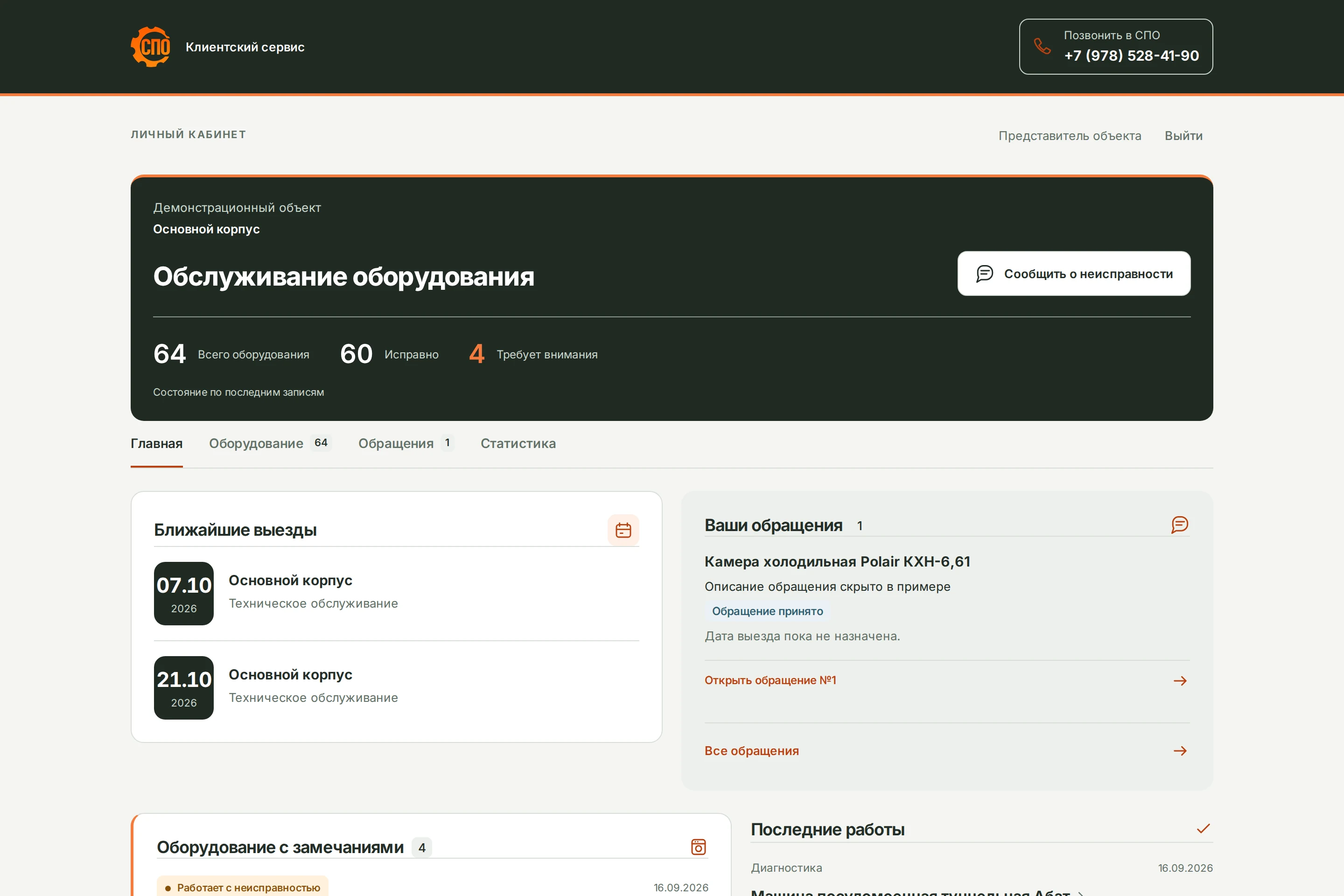Click the checkmark icon in Последние работы
This screenshot has width=1344, height=896.
1204,829
